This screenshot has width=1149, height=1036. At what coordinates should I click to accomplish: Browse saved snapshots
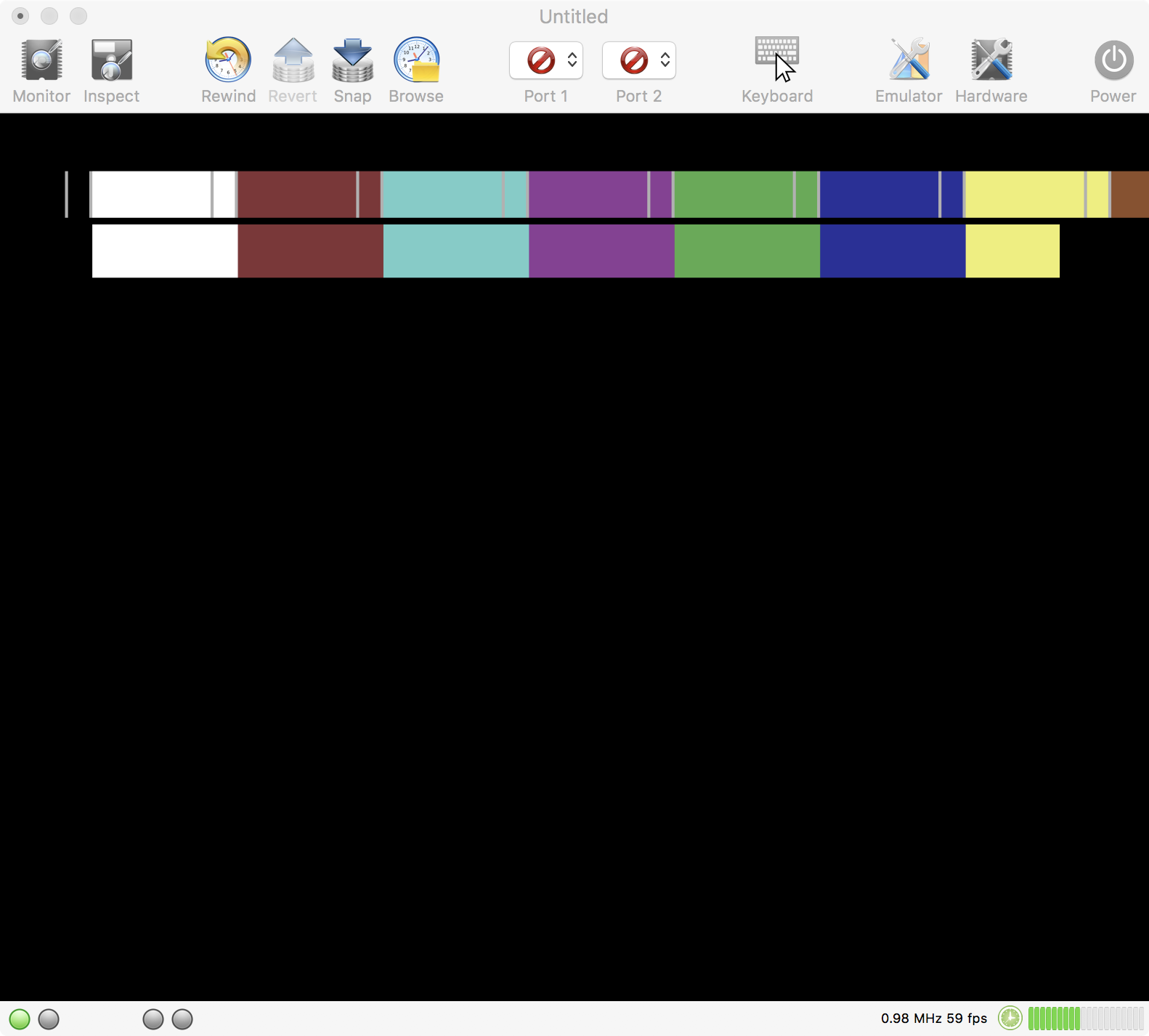coord(416,60)
